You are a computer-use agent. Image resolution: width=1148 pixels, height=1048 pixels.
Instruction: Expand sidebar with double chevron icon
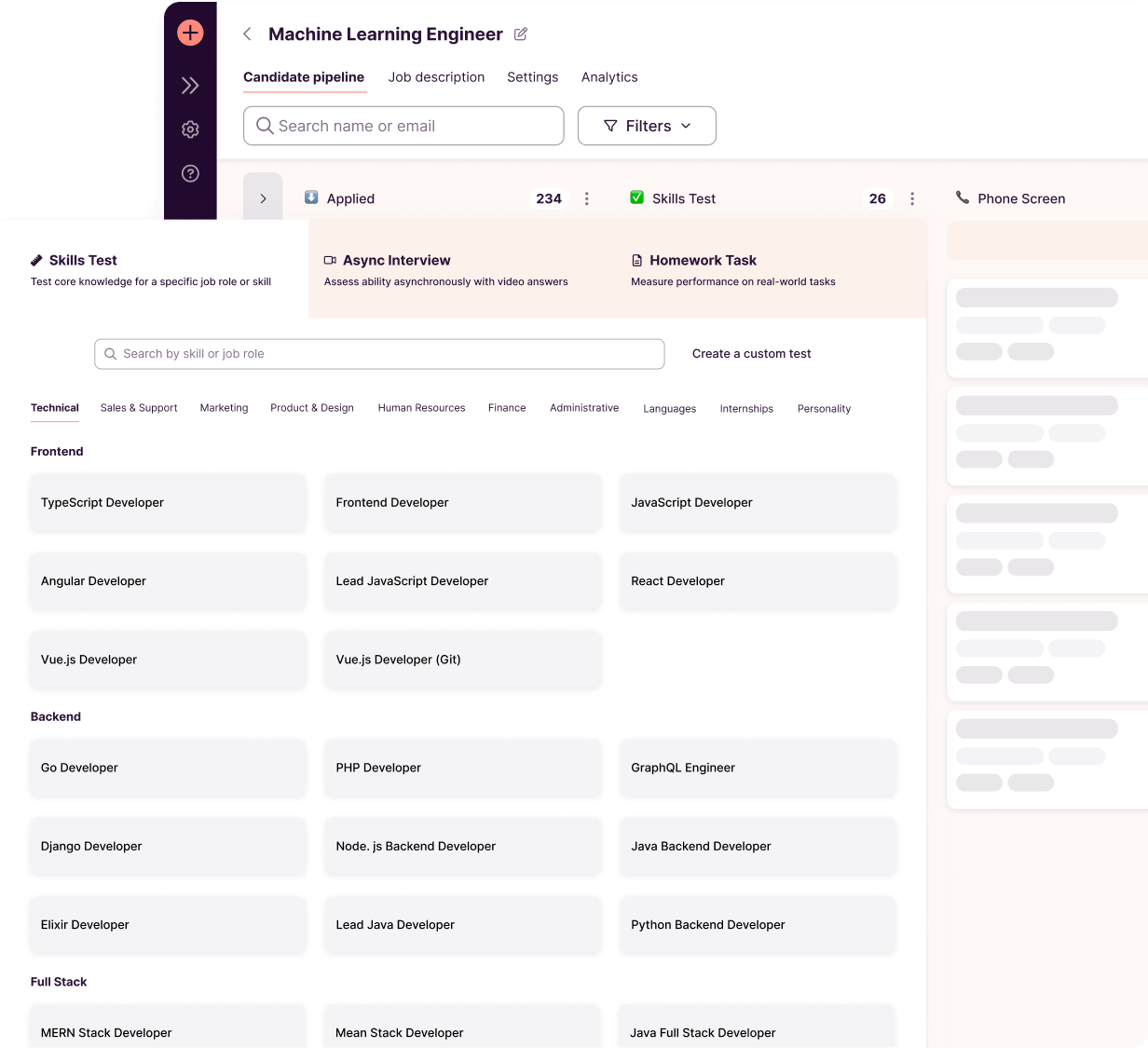(190, 86)
